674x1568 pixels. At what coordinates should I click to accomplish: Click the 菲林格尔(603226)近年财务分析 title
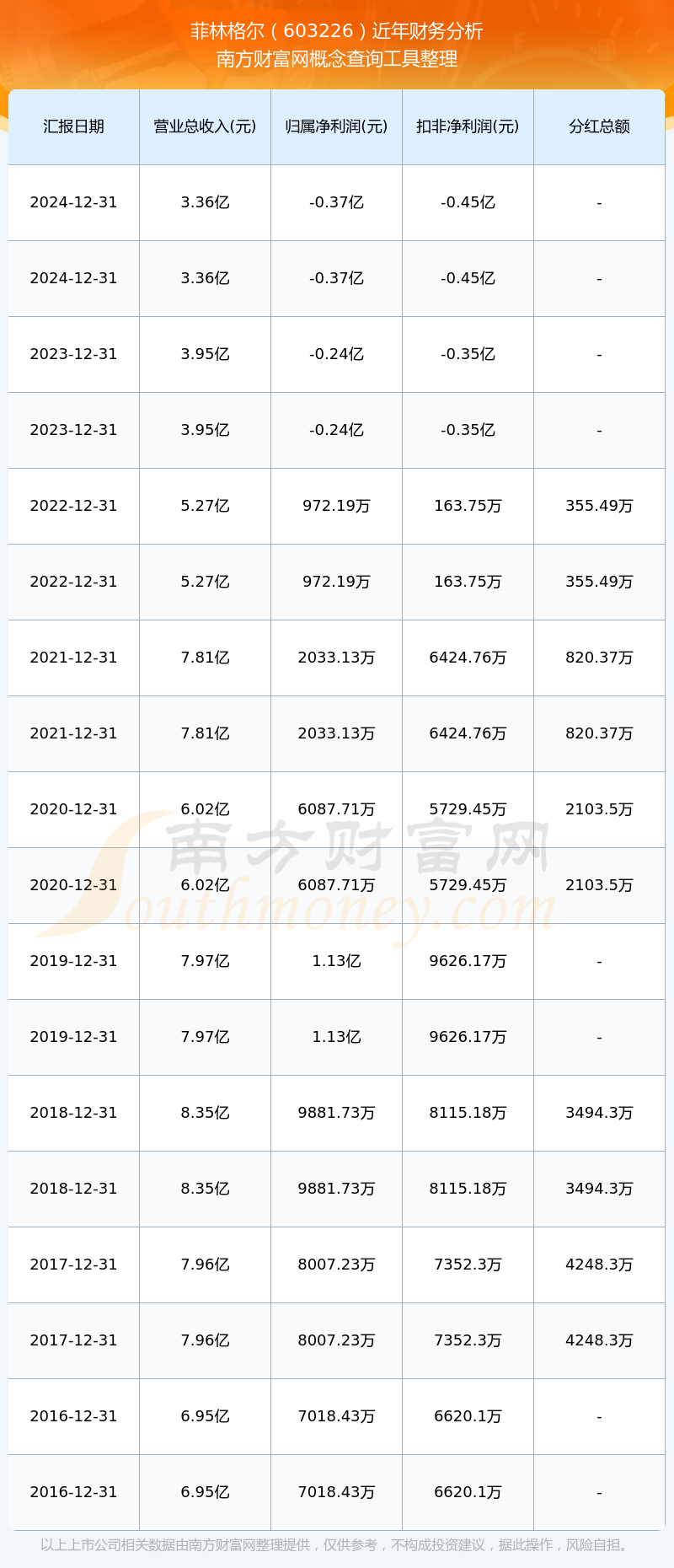[x=337, y=31]
